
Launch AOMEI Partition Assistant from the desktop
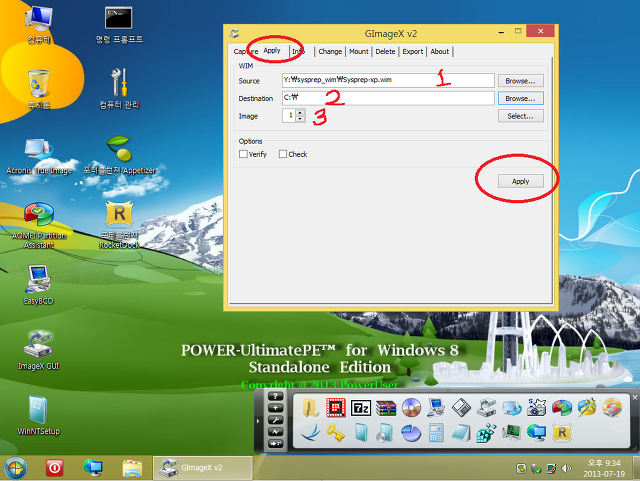(39, 225)
